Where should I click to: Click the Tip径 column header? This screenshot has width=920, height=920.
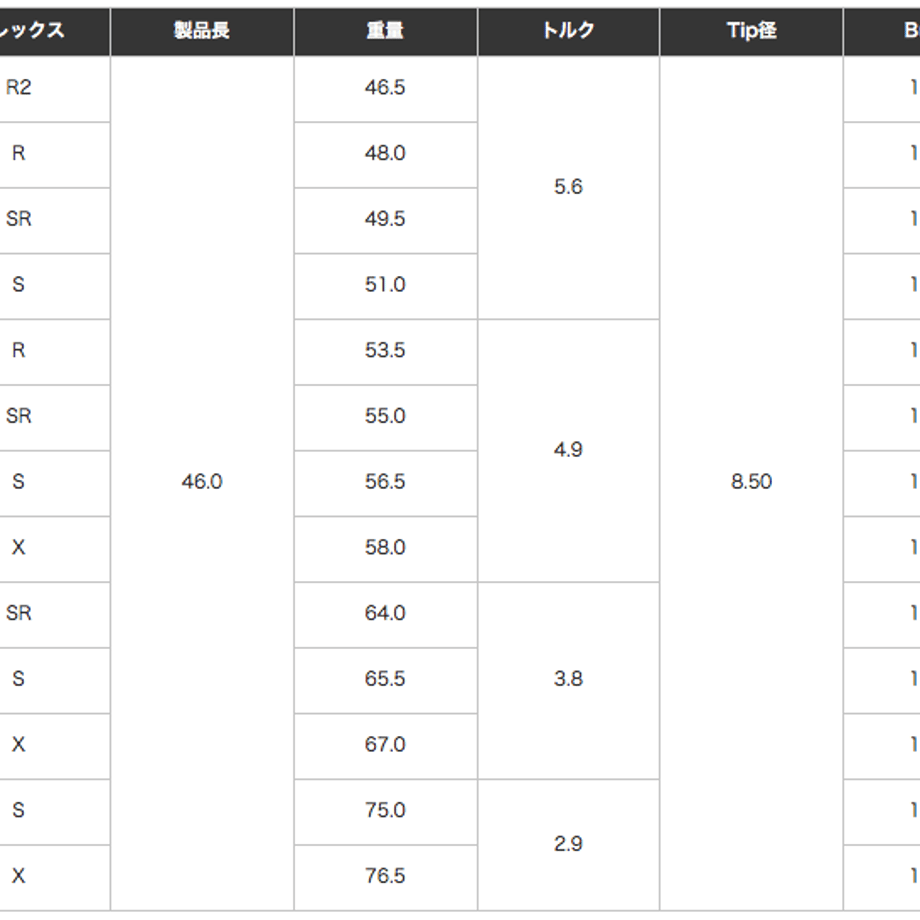(x=752, y=32)
